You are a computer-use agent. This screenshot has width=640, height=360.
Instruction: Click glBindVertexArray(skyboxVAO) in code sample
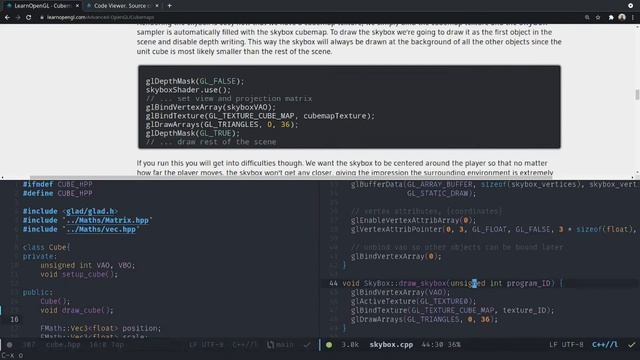coord(211,107)
